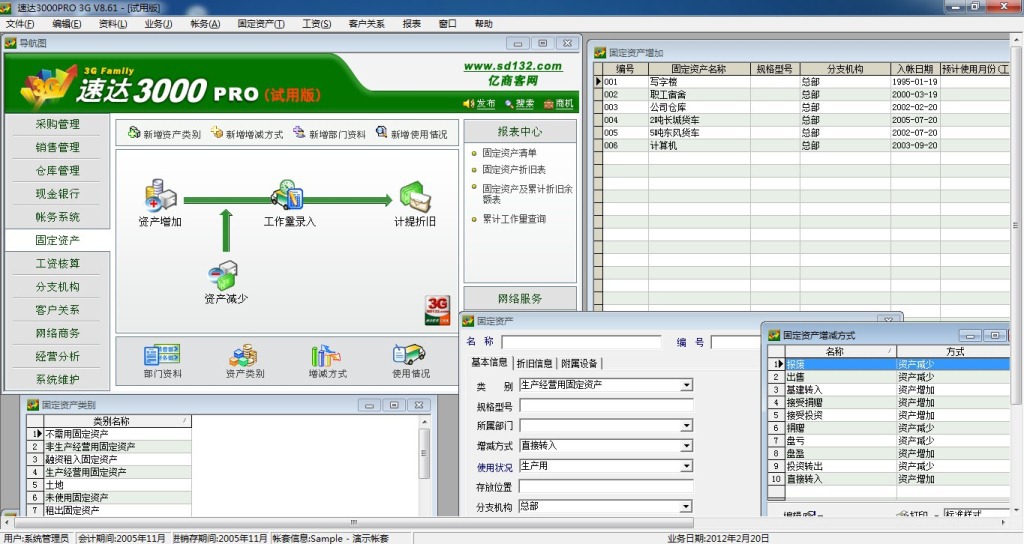The image size is (1024, 544).
Task: Click the 3G logo badge in navigation panel
Action: coord(438,310)
